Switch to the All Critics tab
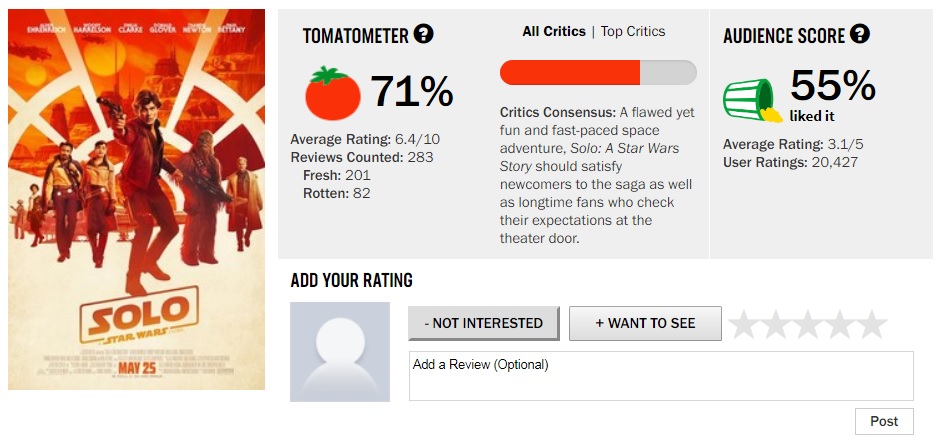The image size is (939, 440). tap(554, 32)
